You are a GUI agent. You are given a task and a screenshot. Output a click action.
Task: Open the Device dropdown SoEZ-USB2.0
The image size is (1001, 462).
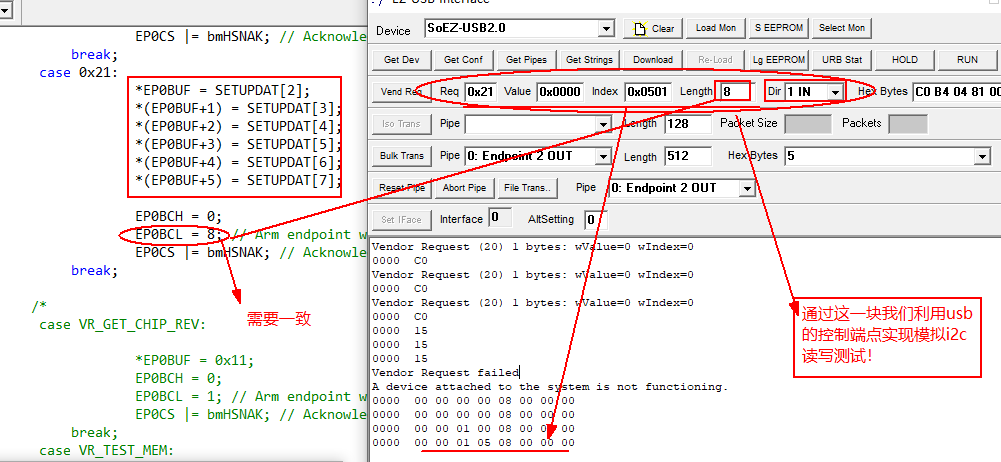click(x=607, y=29)
